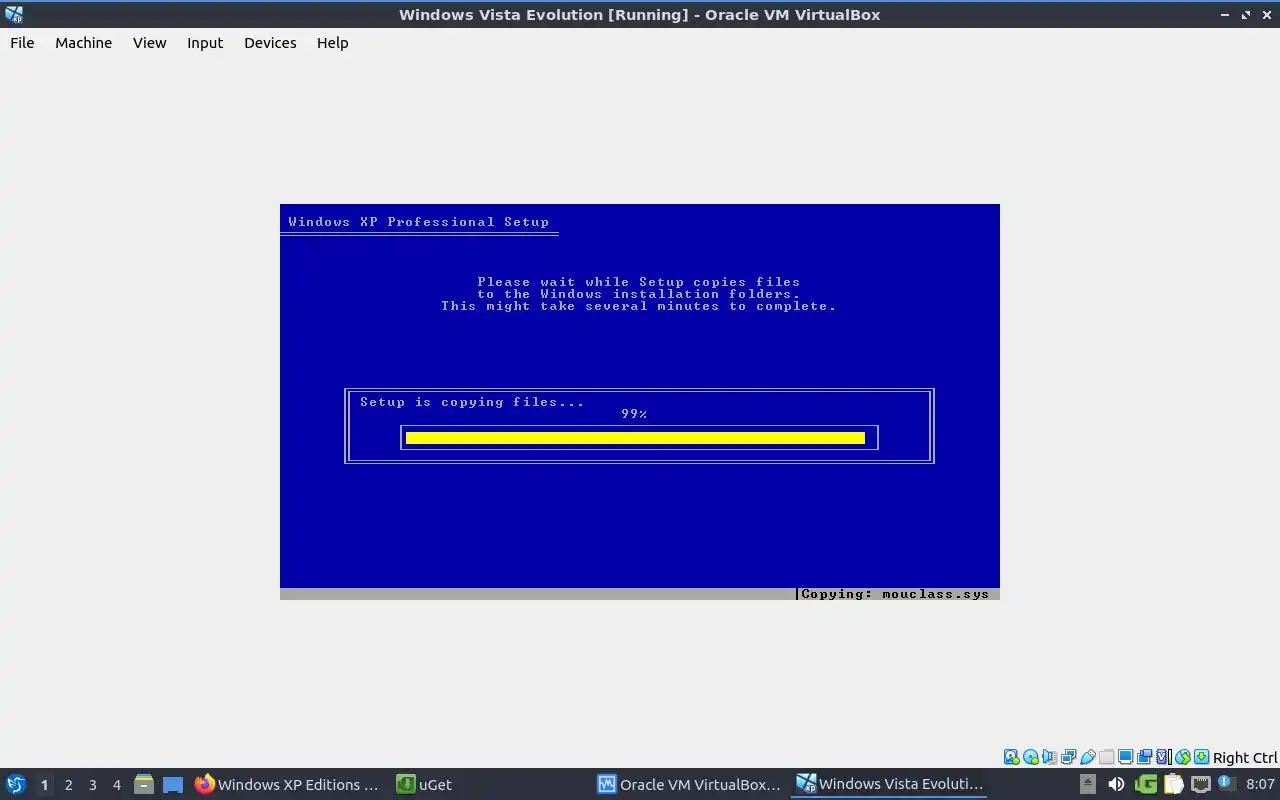1280x800 pixels.
Task: Click the yellow setup progress bar
Action: pos(635,438)
